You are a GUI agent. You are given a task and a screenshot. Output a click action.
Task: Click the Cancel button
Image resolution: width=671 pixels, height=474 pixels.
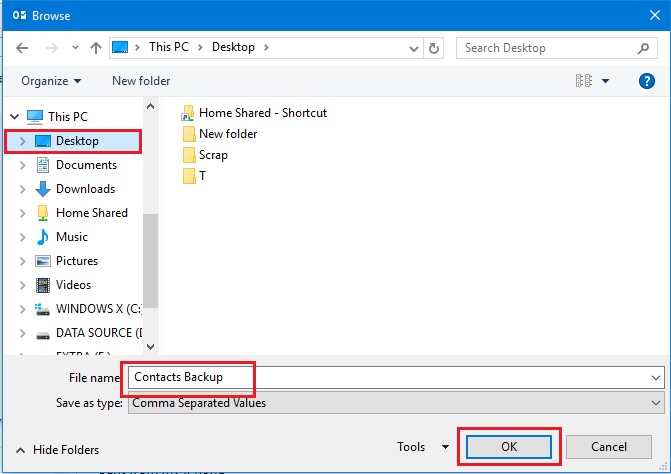tap(608, 447)
